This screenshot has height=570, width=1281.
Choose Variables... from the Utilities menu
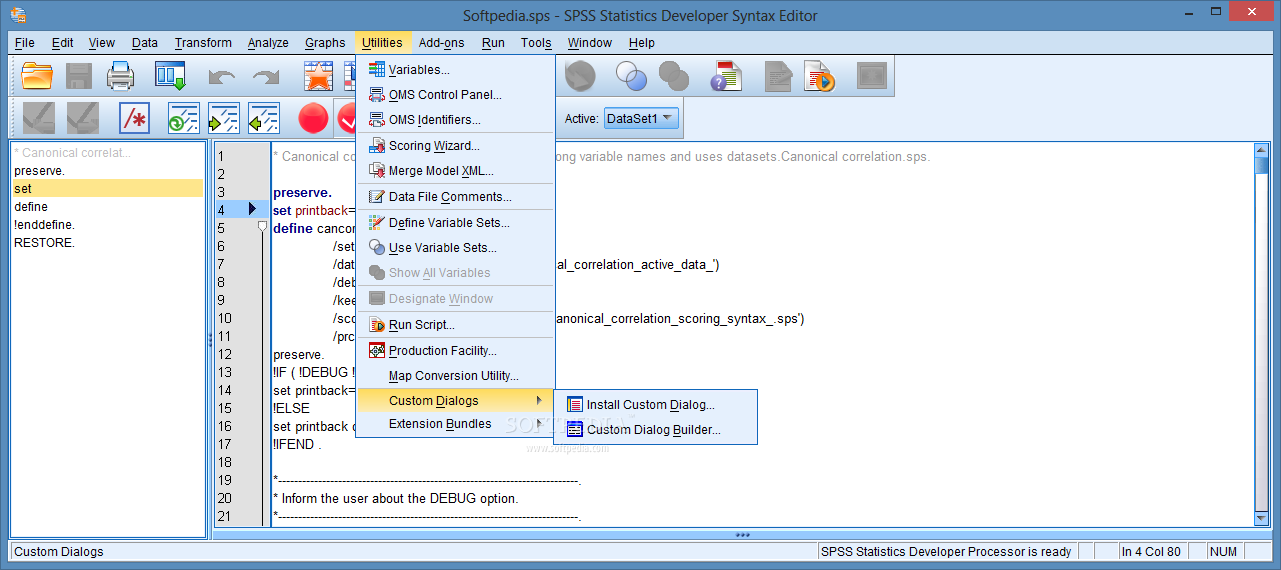click(455, 69)
